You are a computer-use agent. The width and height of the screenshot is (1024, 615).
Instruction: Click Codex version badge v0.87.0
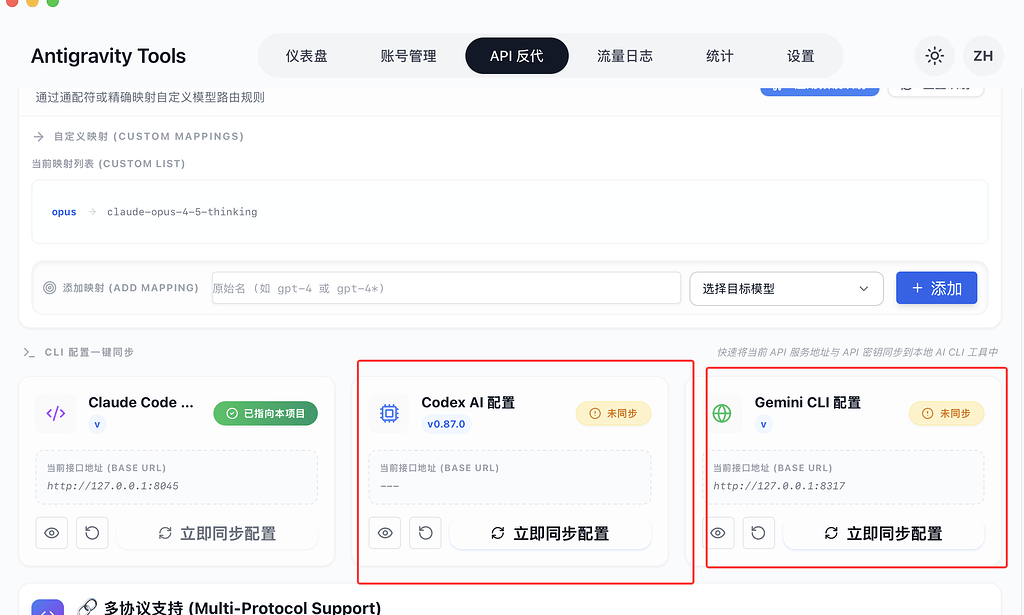tap(446, 424)
